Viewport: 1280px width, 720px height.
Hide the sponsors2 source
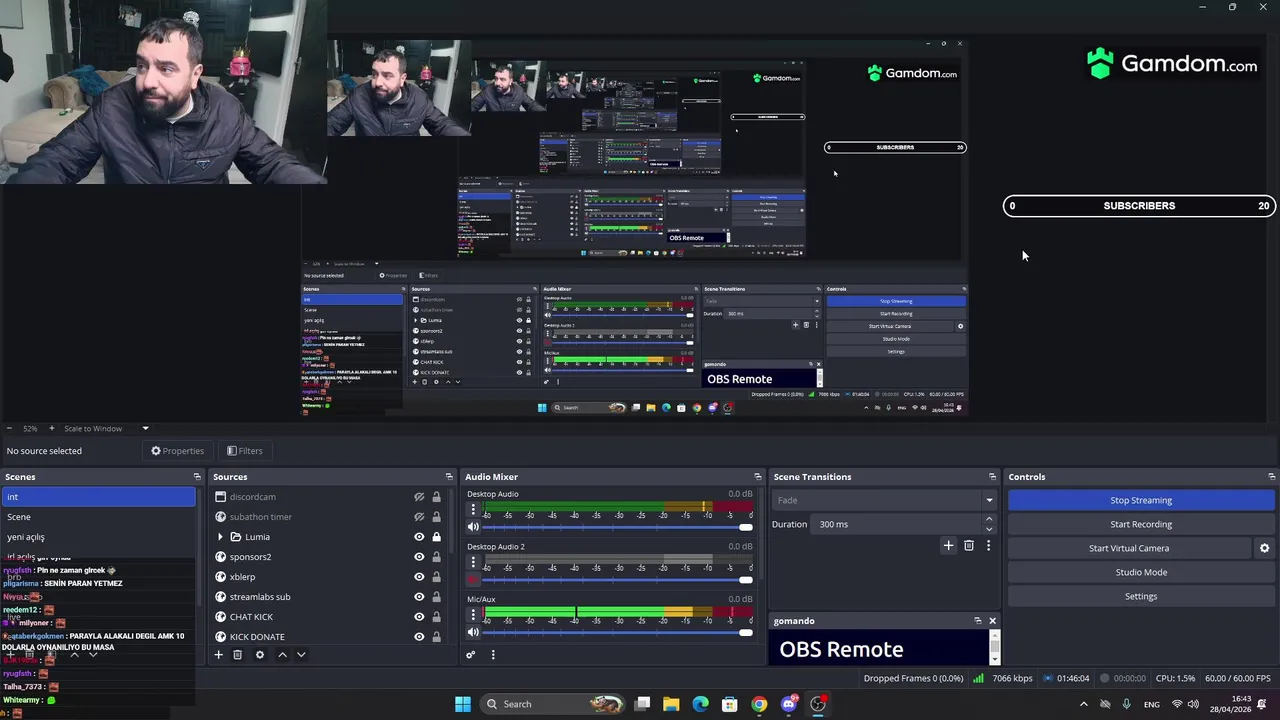tap(419, 557)
